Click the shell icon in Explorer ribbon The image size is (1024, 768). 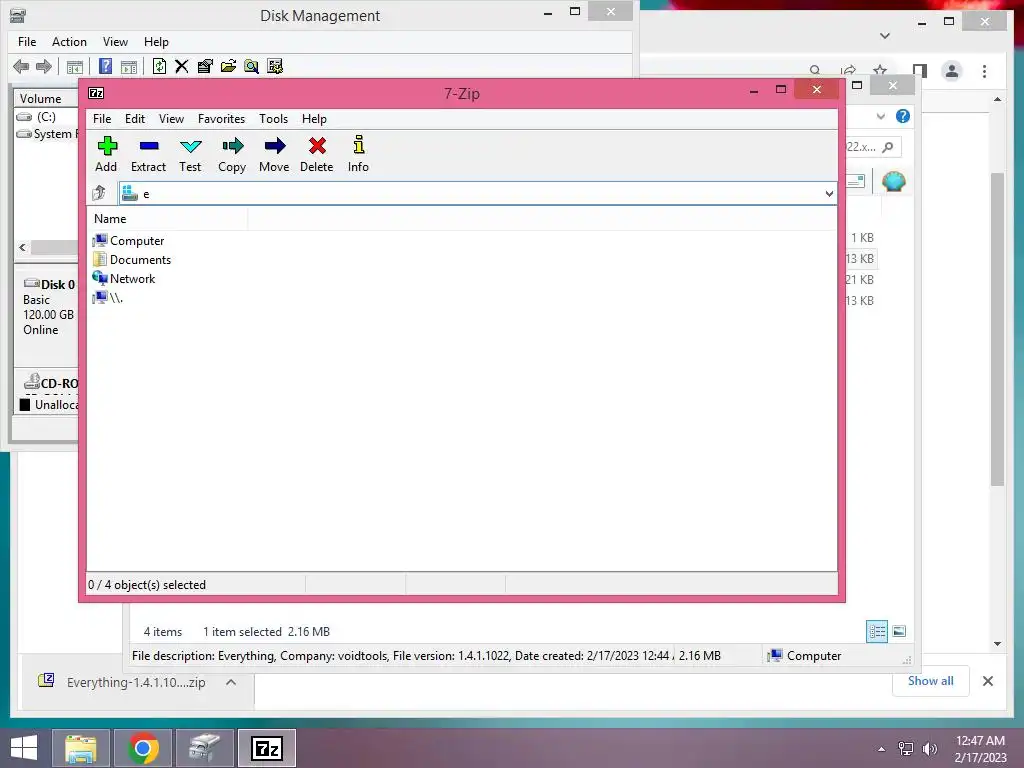893,181
